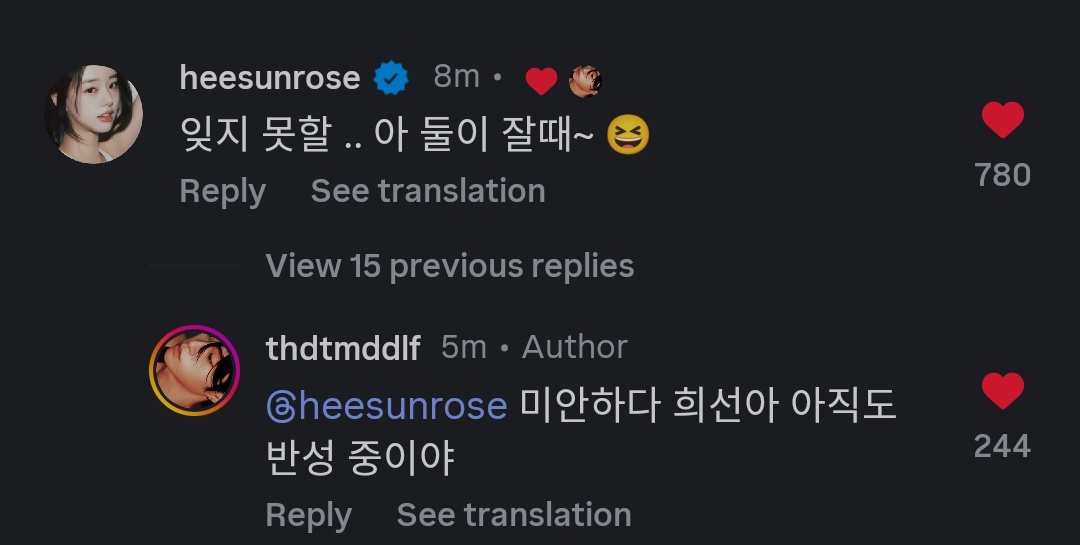
Task: Reply to heesunrose's comment
Action: pos(222,191)
